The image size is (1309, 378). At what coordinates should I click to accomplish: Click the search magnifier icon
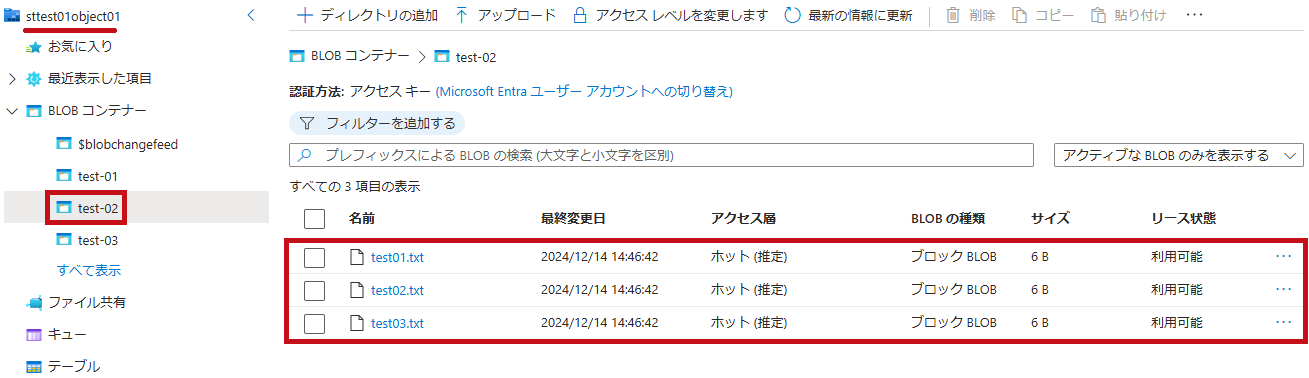[305, 155]
